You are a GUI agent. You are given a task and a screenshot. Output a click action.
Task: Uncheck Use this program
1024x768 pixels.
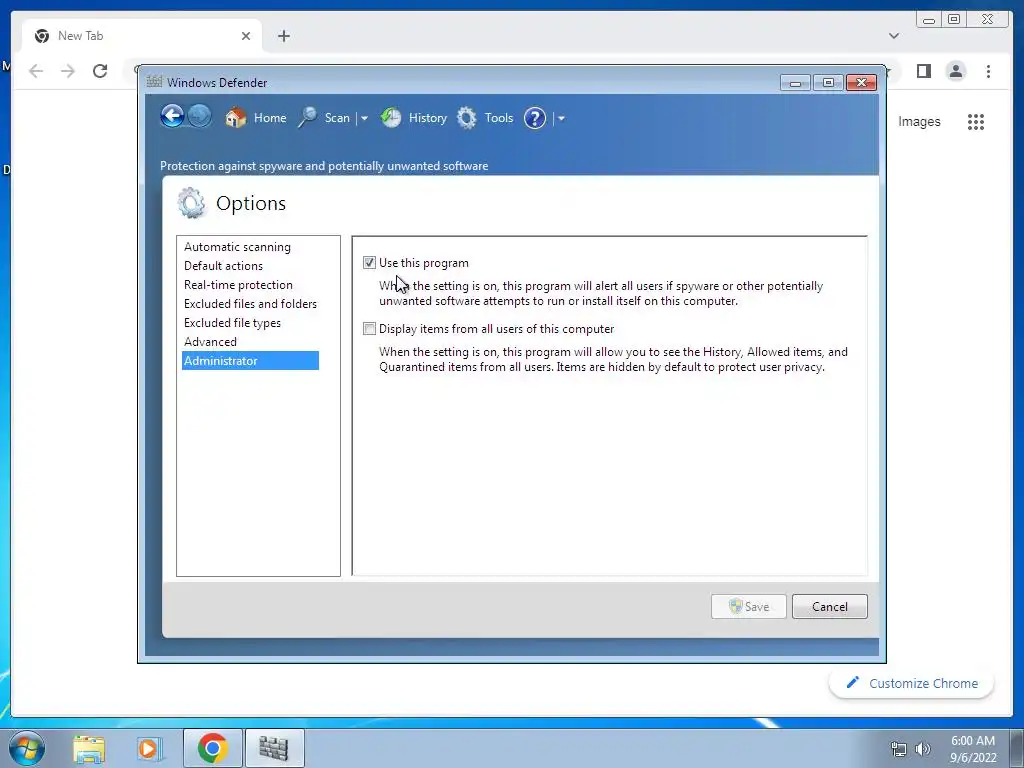(x=370, y=263)
